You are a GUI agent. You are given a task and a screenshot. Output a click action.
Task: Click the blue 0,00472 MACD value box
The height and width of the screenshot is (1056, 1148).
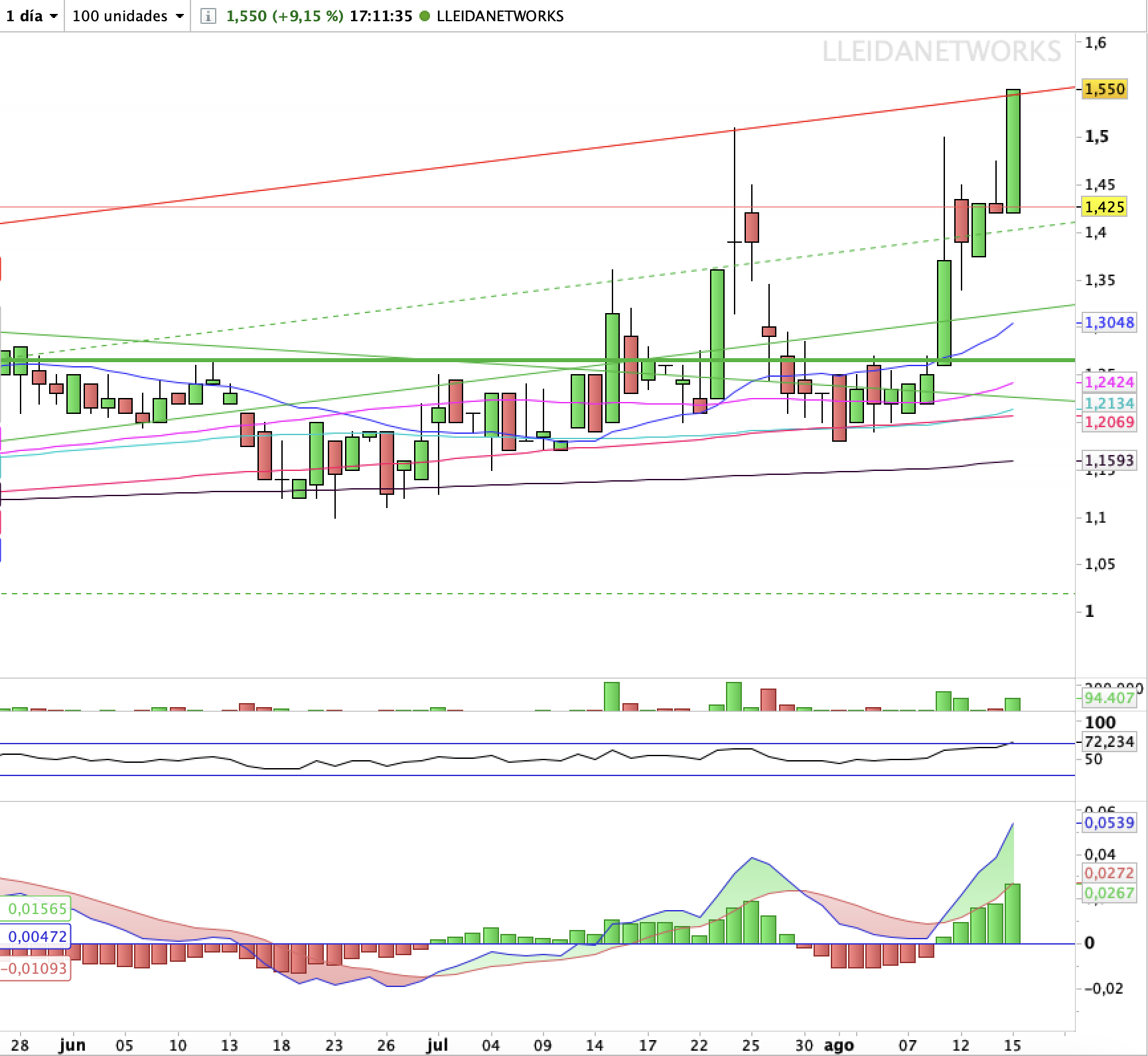pyautogui.click(x=35, y=937)
